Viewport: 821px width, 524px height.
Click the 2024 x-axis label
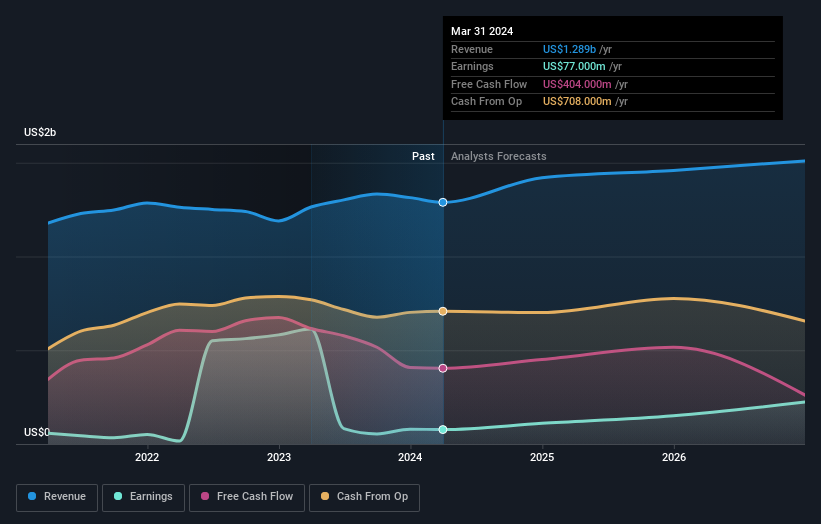pyautogui.click(x=410, y=457)
